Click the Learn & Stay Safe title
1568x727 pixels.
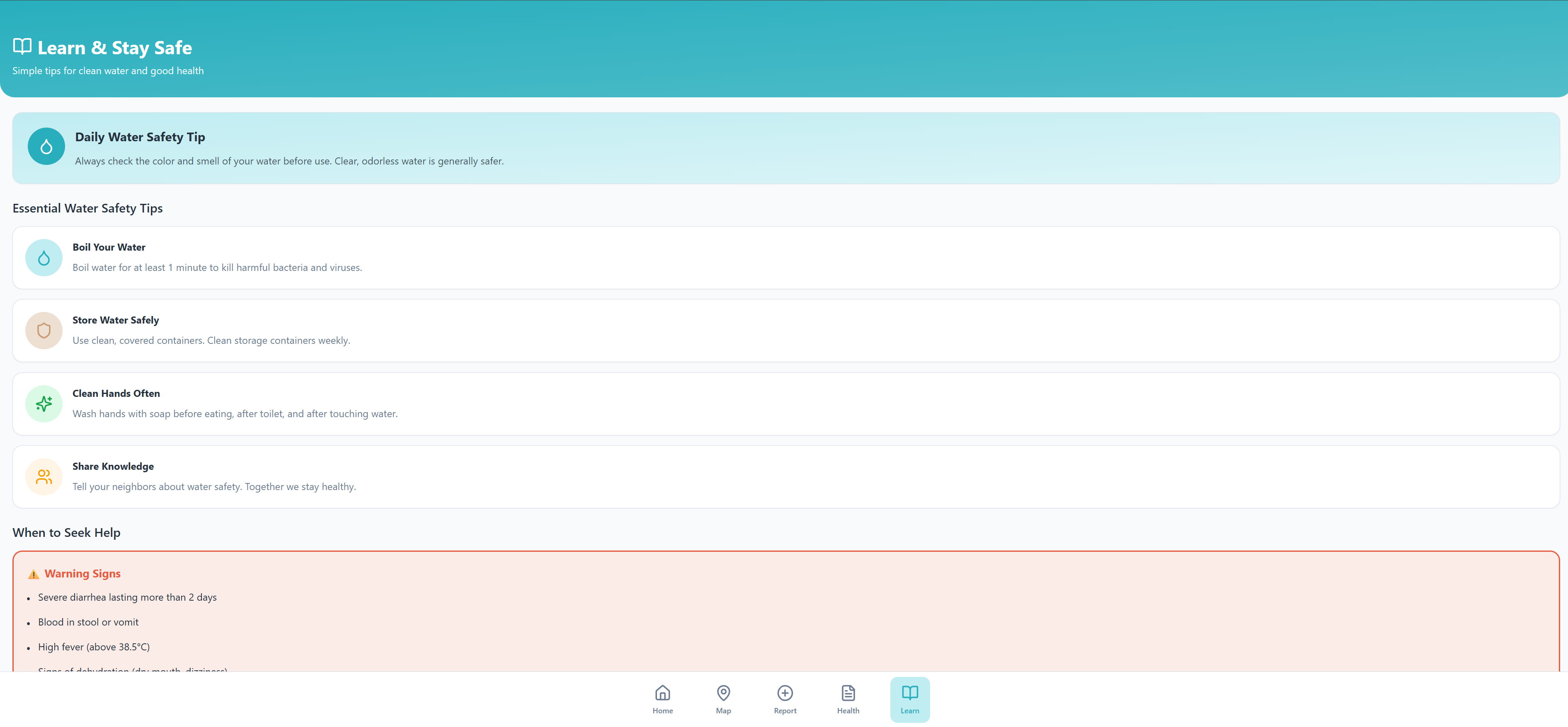pyautogui.click(x=114, y=48)
